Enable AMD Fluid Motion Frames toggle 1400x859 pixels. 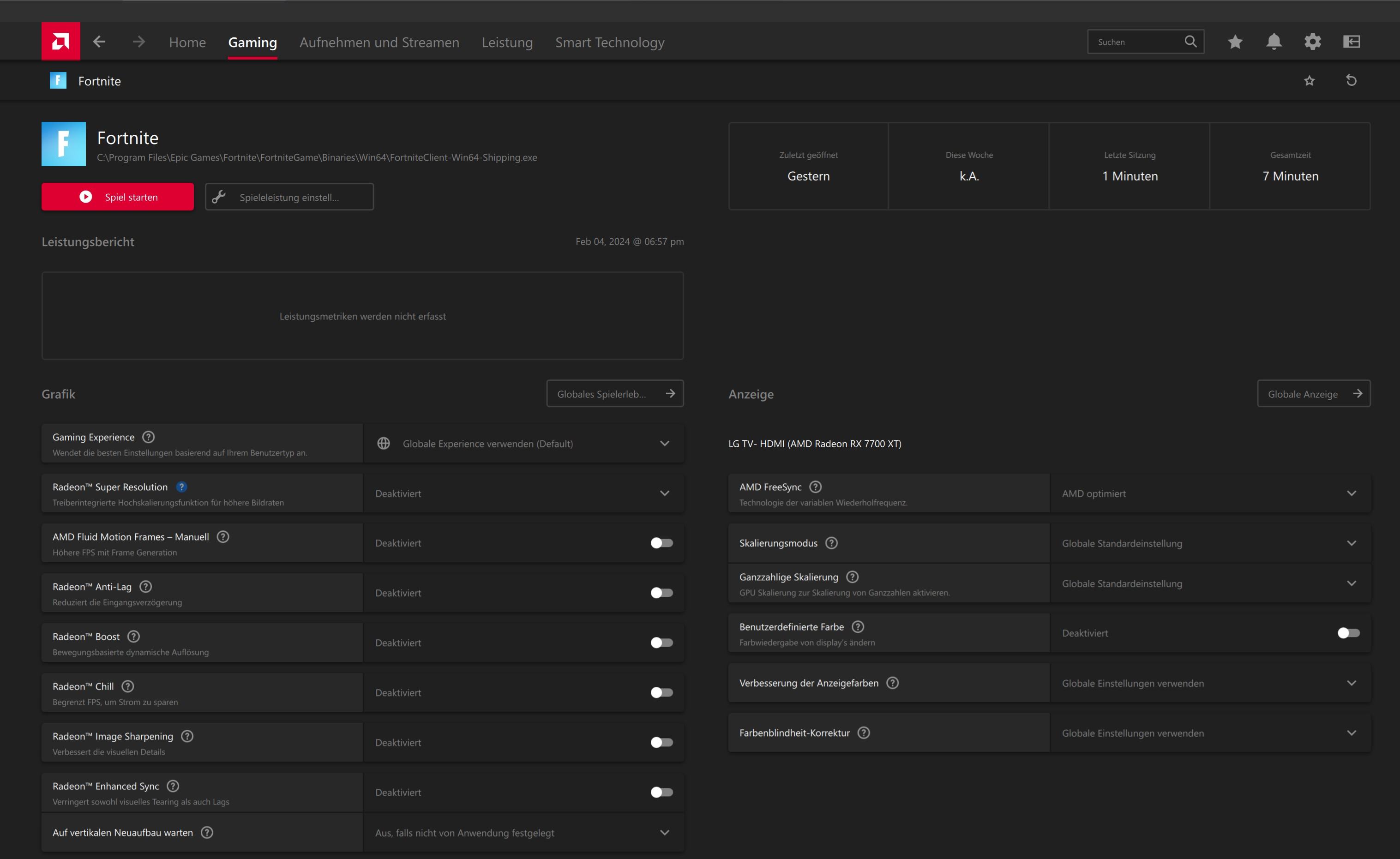click(x=662, y=543)
